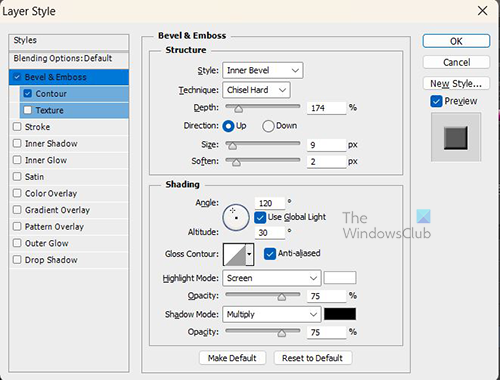Click the Depth value field 174

(x=326, y=108)
